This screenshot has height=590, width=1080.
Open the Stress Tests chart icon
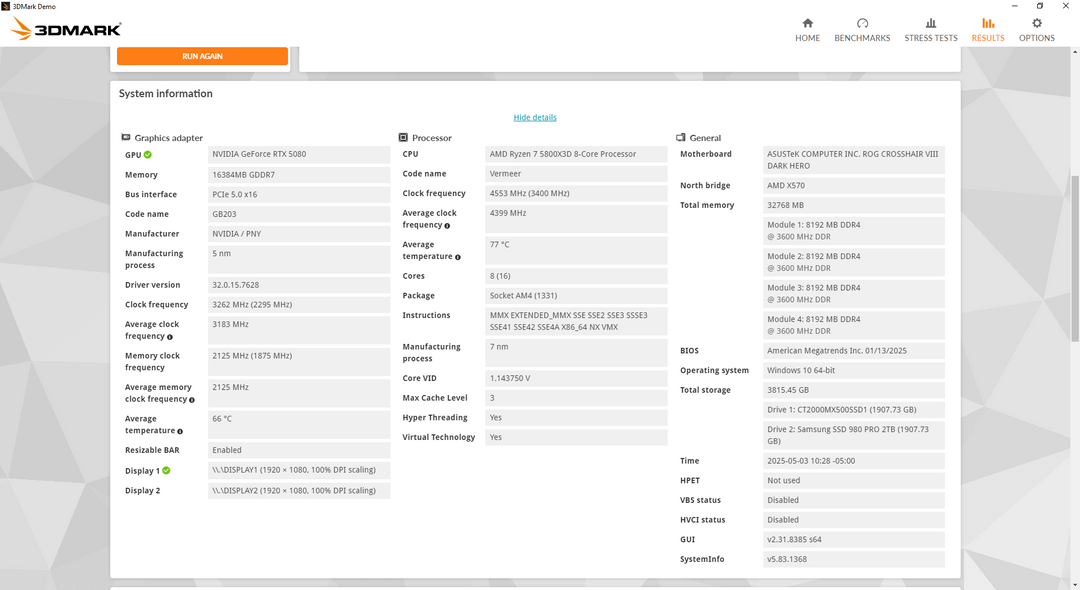[x=931, y=23]
